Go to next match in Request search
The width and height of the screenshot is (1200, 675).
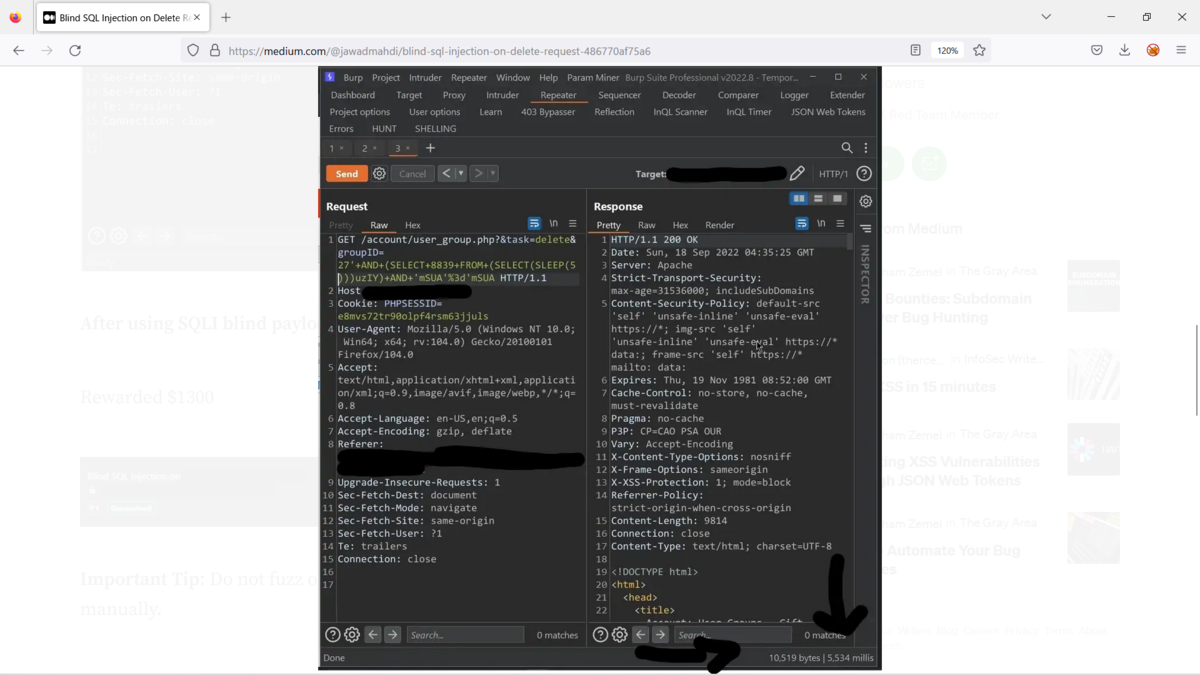pyautogui.click(x=393, y=634)
